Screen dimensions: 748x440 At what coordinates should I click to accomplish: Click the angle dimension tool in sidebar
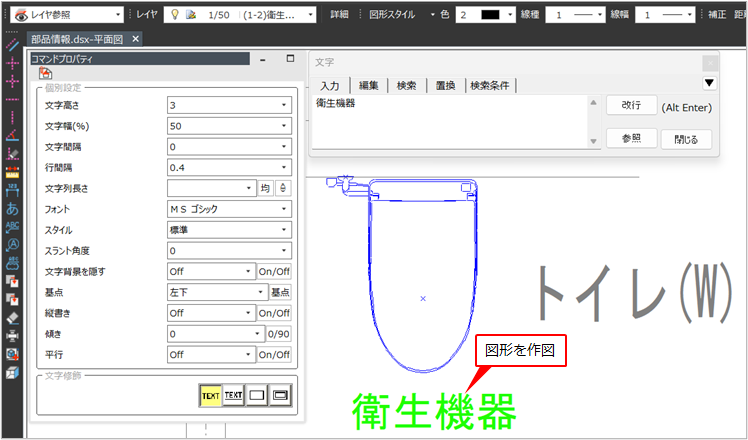(12, 135)
